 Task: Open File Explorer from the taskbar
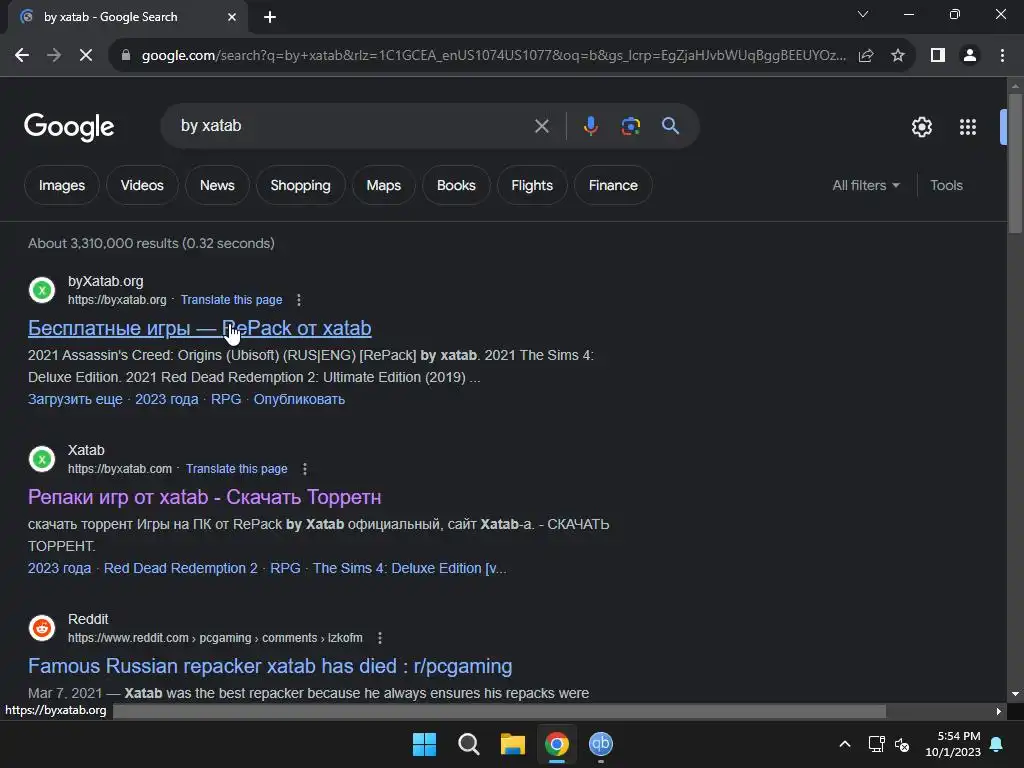point(513,744)
